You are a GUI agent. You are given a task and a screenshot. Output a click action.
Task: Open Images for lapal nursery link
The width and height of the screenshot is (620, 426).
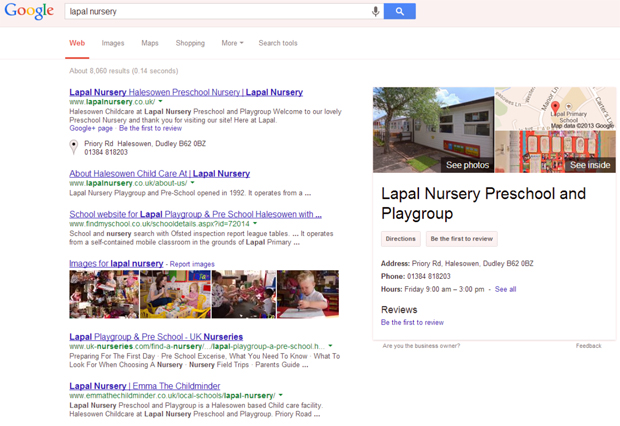[116, 263]
